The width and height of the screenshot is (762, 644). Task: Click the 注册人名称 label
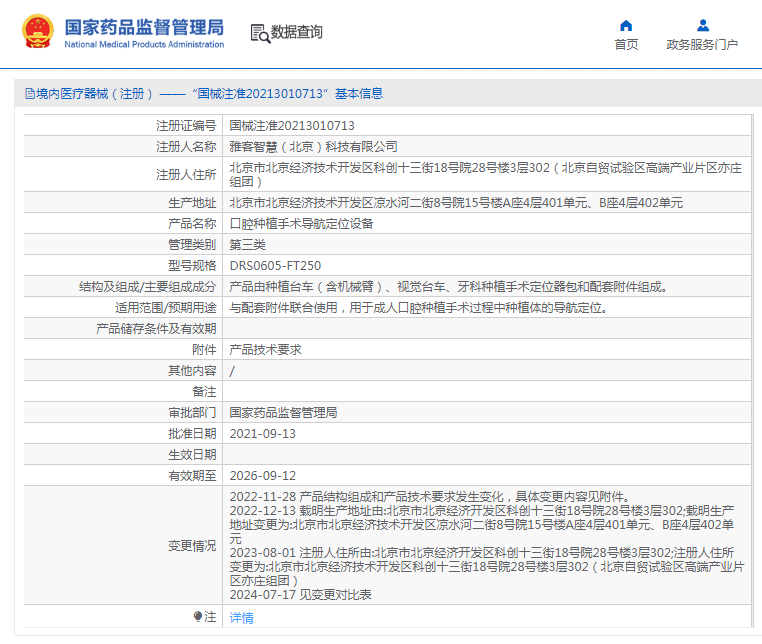point(186,147)
